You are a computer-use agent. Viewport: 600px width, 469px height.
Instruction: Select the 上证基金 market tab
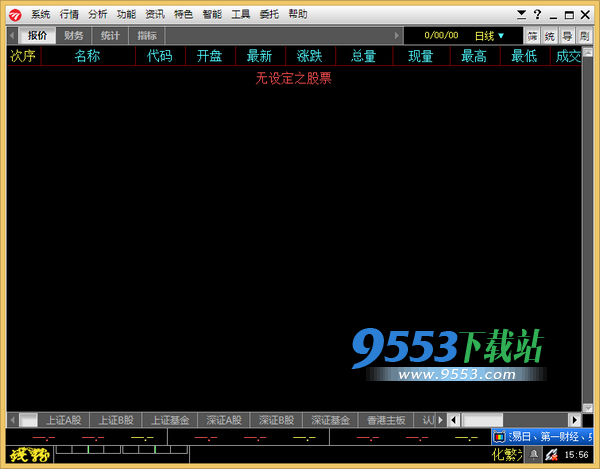coord(170,420)
